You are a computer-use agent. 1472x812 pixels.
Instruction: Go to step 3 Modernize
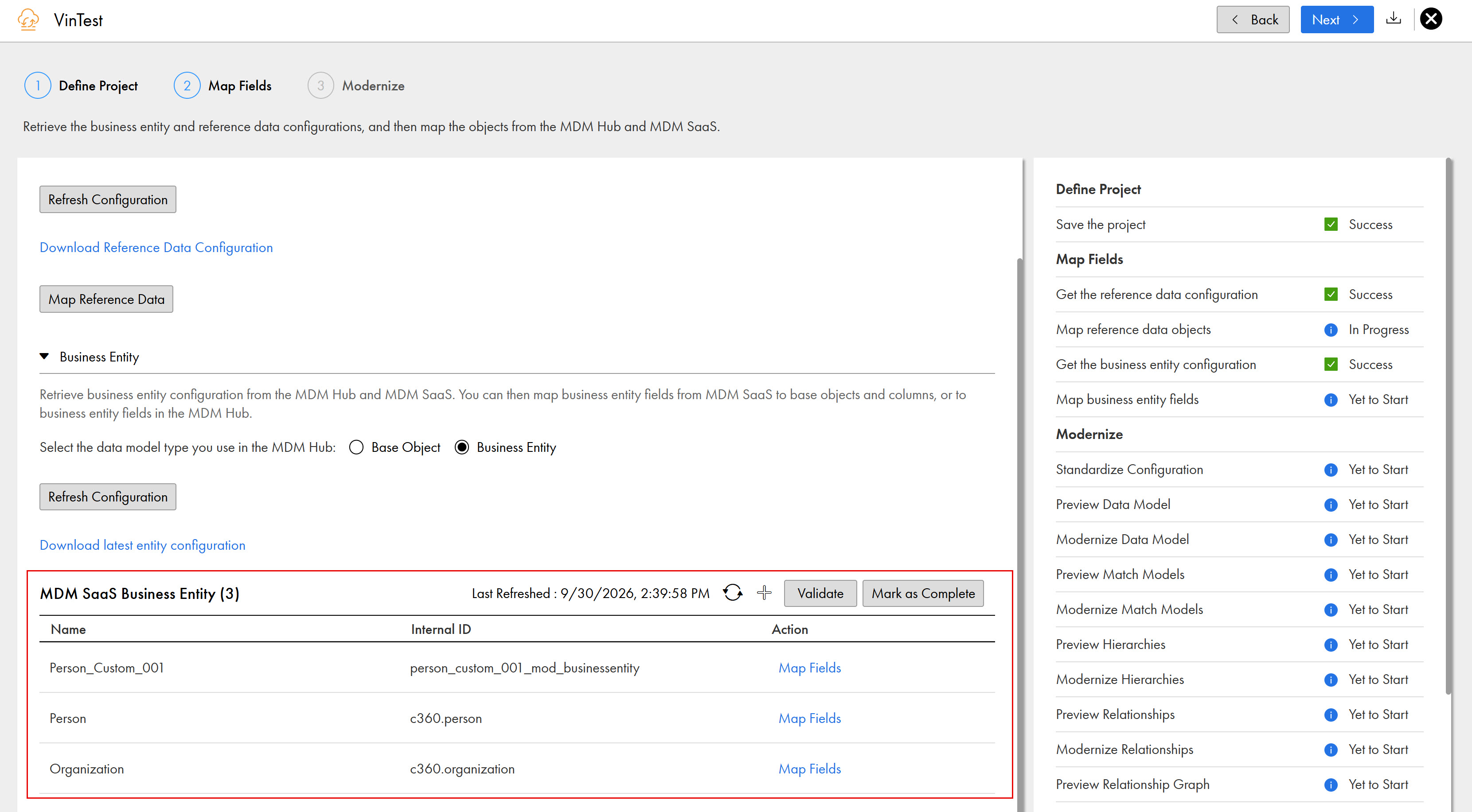[356, 85]
